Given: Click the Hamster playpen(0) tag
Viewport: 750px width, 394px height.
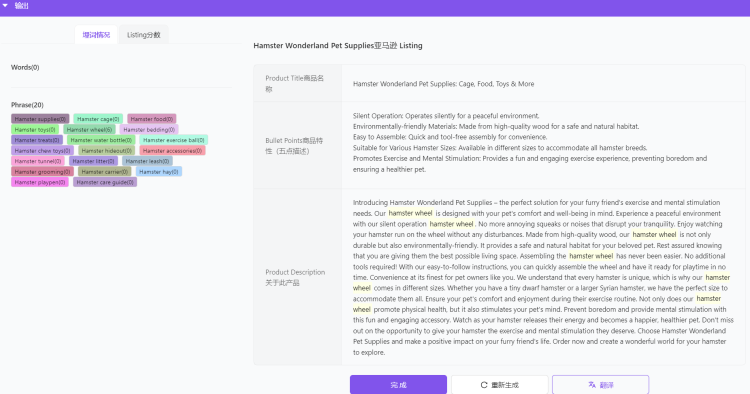Looking at the screenshot, I should point(40,182).
